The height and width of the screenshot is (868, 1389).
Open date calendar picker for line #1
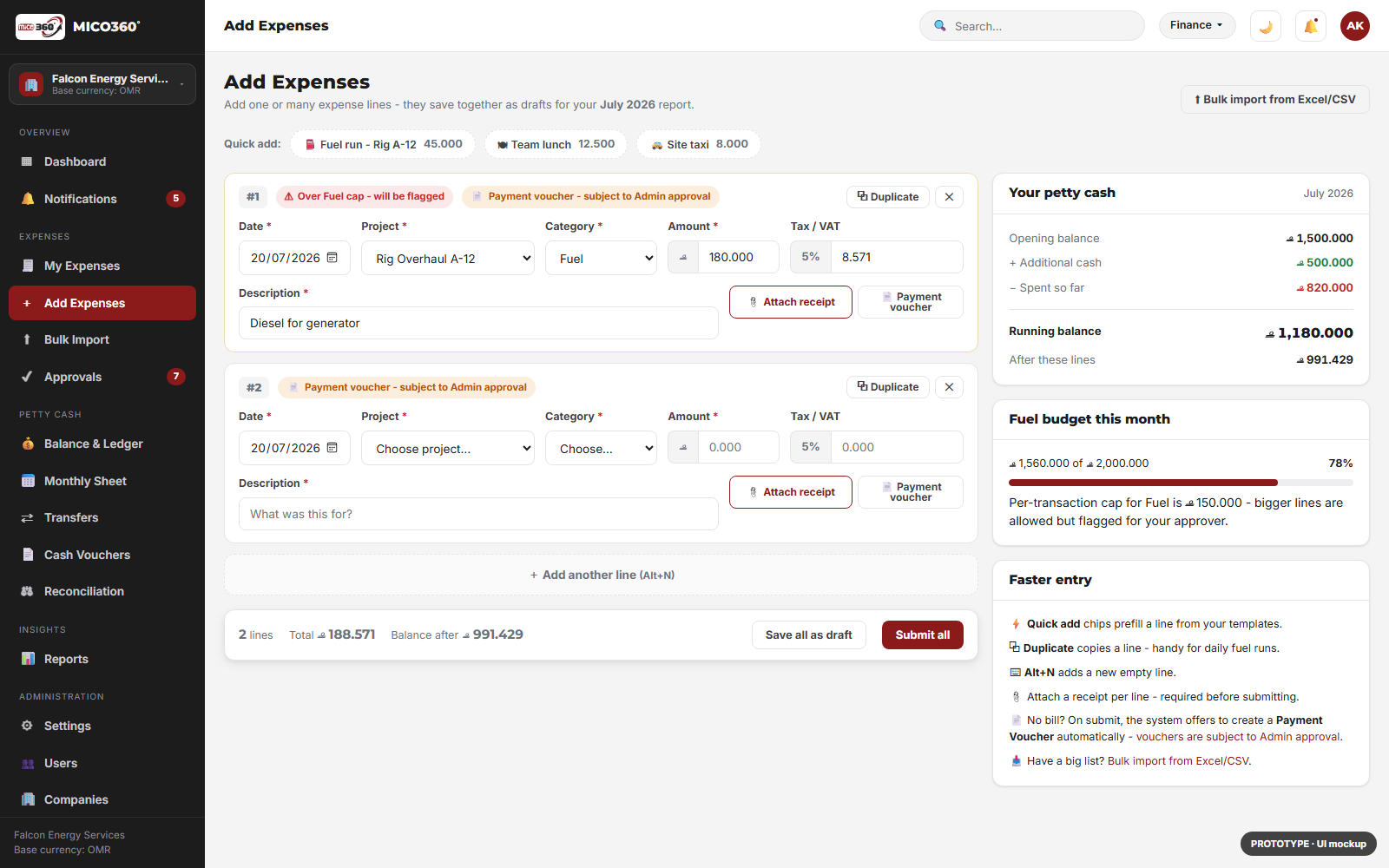[332, 258]
